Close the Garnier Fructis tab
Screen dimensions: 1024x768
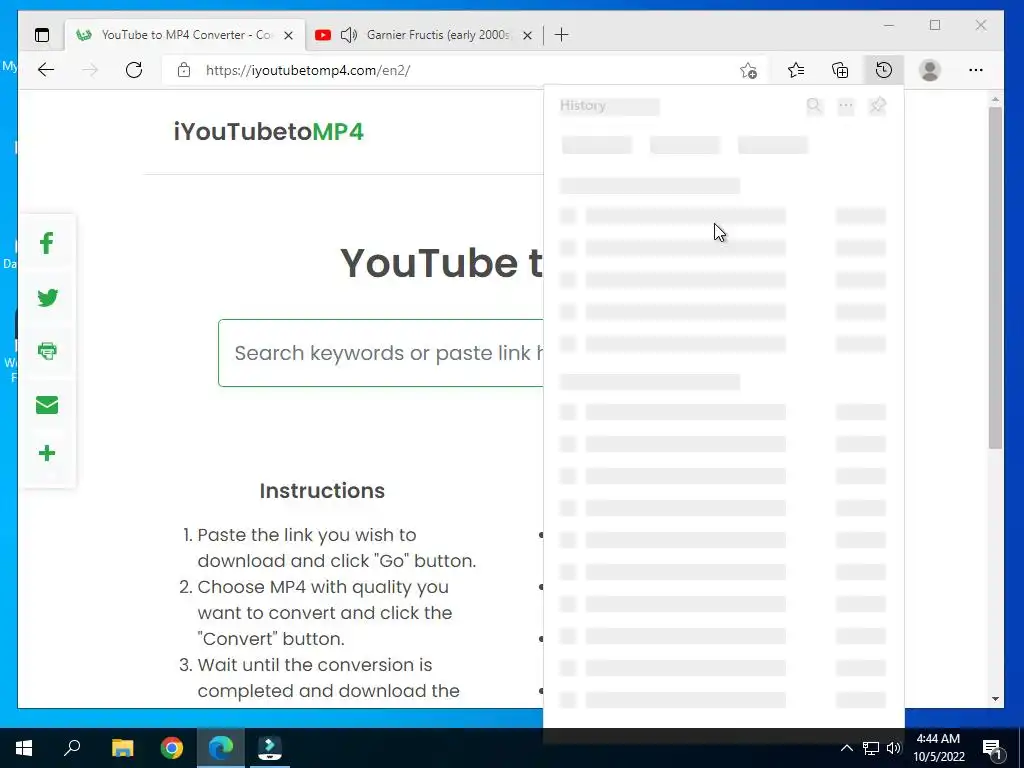(528, 35)
